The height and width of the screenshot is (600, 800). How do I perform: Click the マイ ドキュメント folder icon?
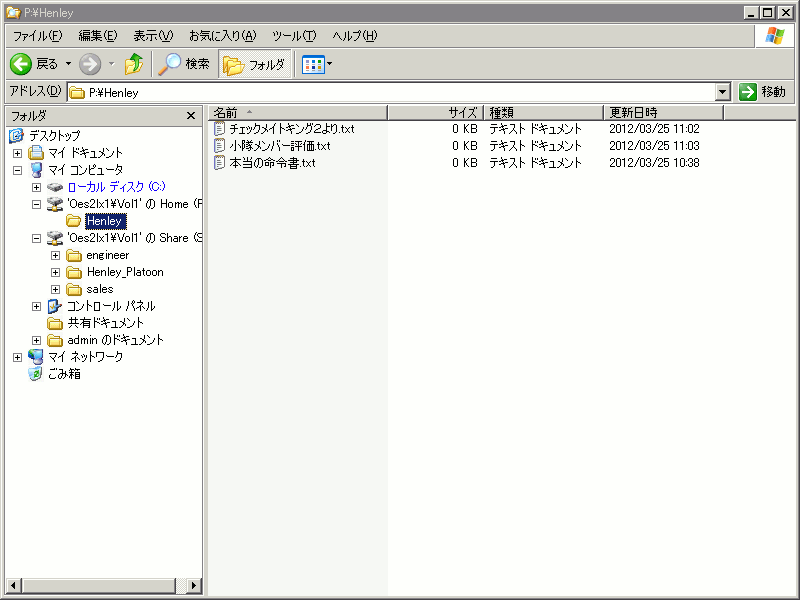tap(36, 153)
